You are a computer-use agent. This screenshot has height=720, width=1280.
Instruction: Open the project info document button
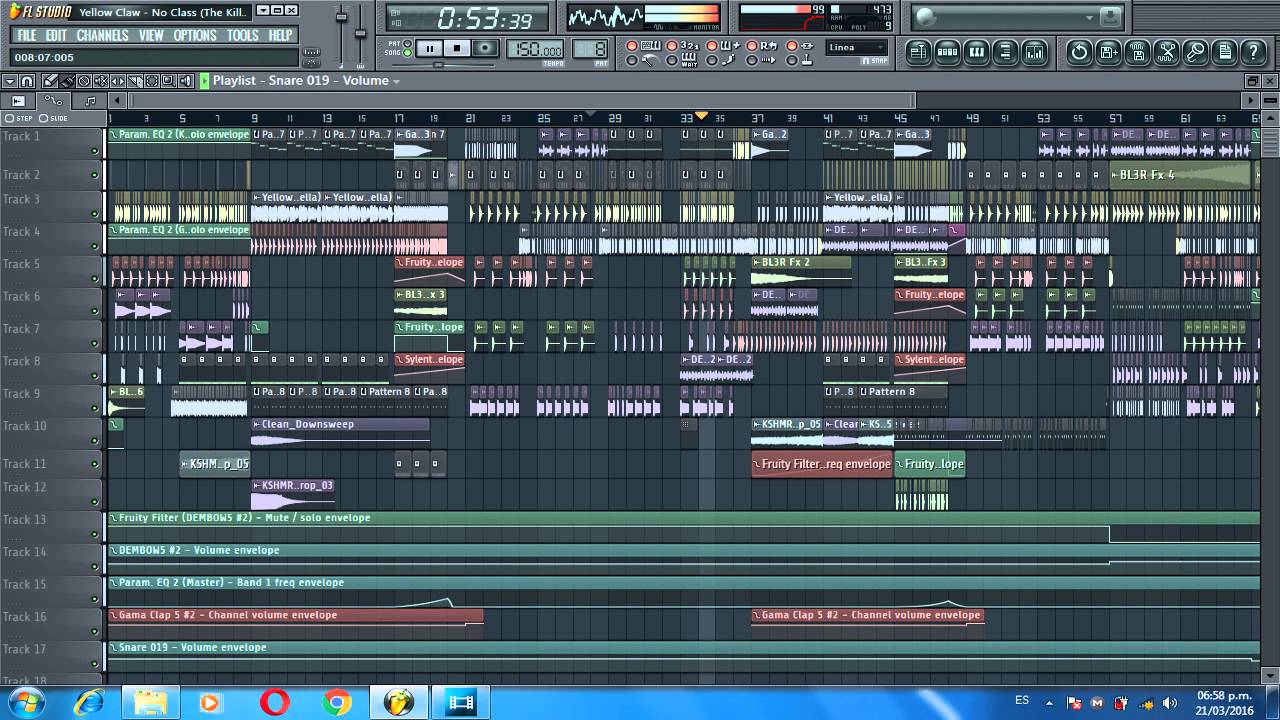pyautogui.click(x=1224, y=52)
